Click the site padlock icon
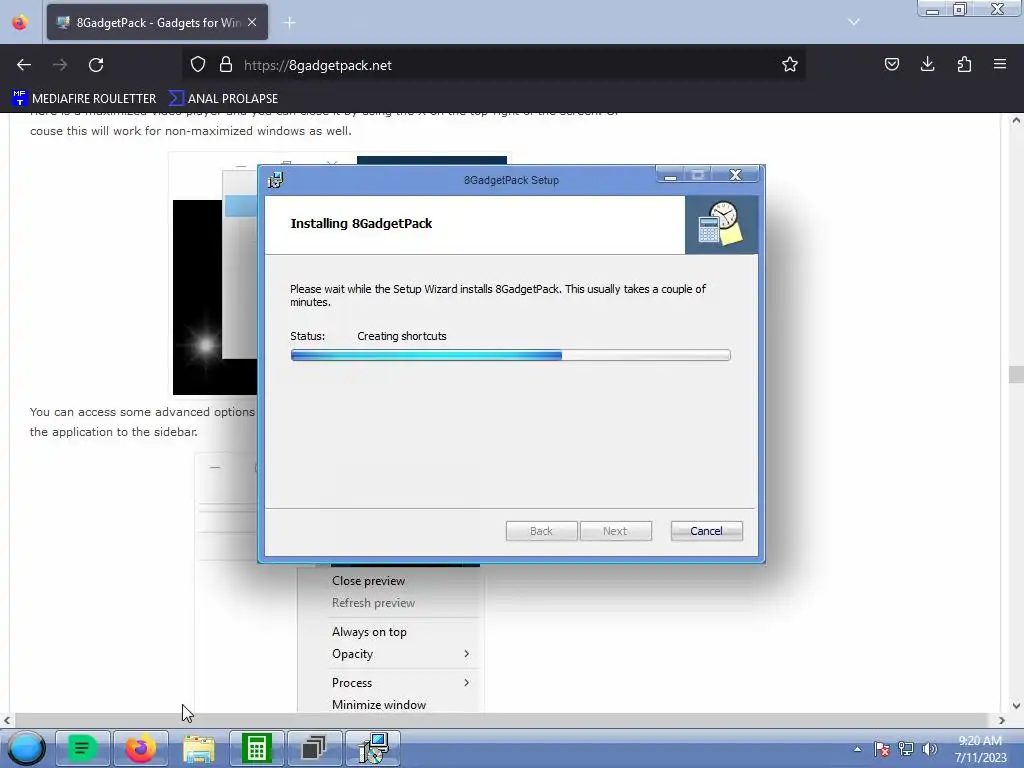This screenshot has height=768, width=1024. (226, 65)
